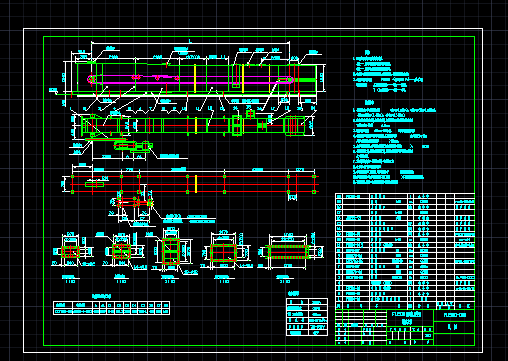The image size is (508, 361).
Task: Click the lower cyan technical requirements paragraph
Action: pos(394,143)
